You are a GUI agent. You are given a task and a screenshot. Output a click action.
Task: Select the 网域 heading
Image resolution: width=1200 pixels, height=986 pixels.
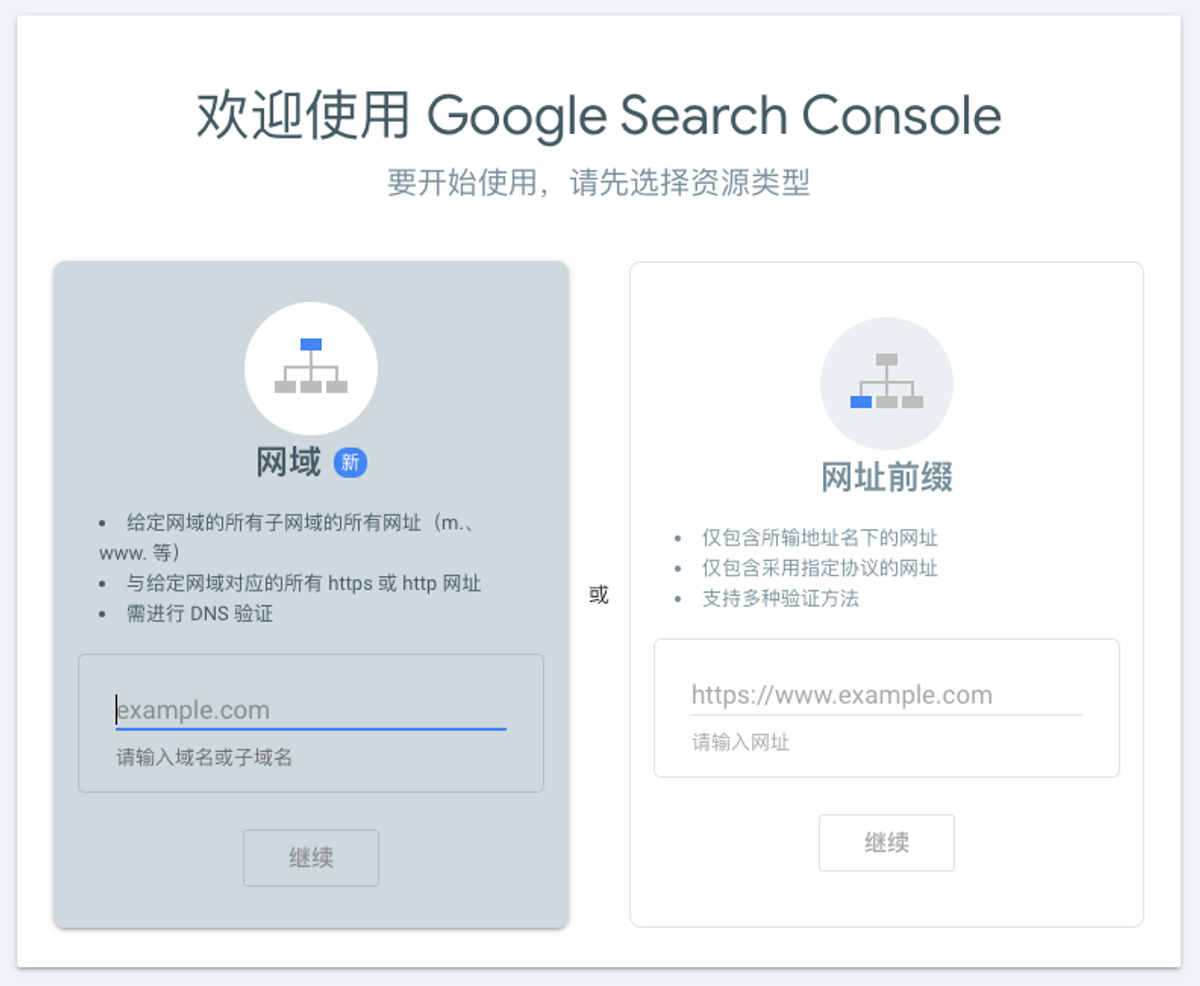[288, 462]
